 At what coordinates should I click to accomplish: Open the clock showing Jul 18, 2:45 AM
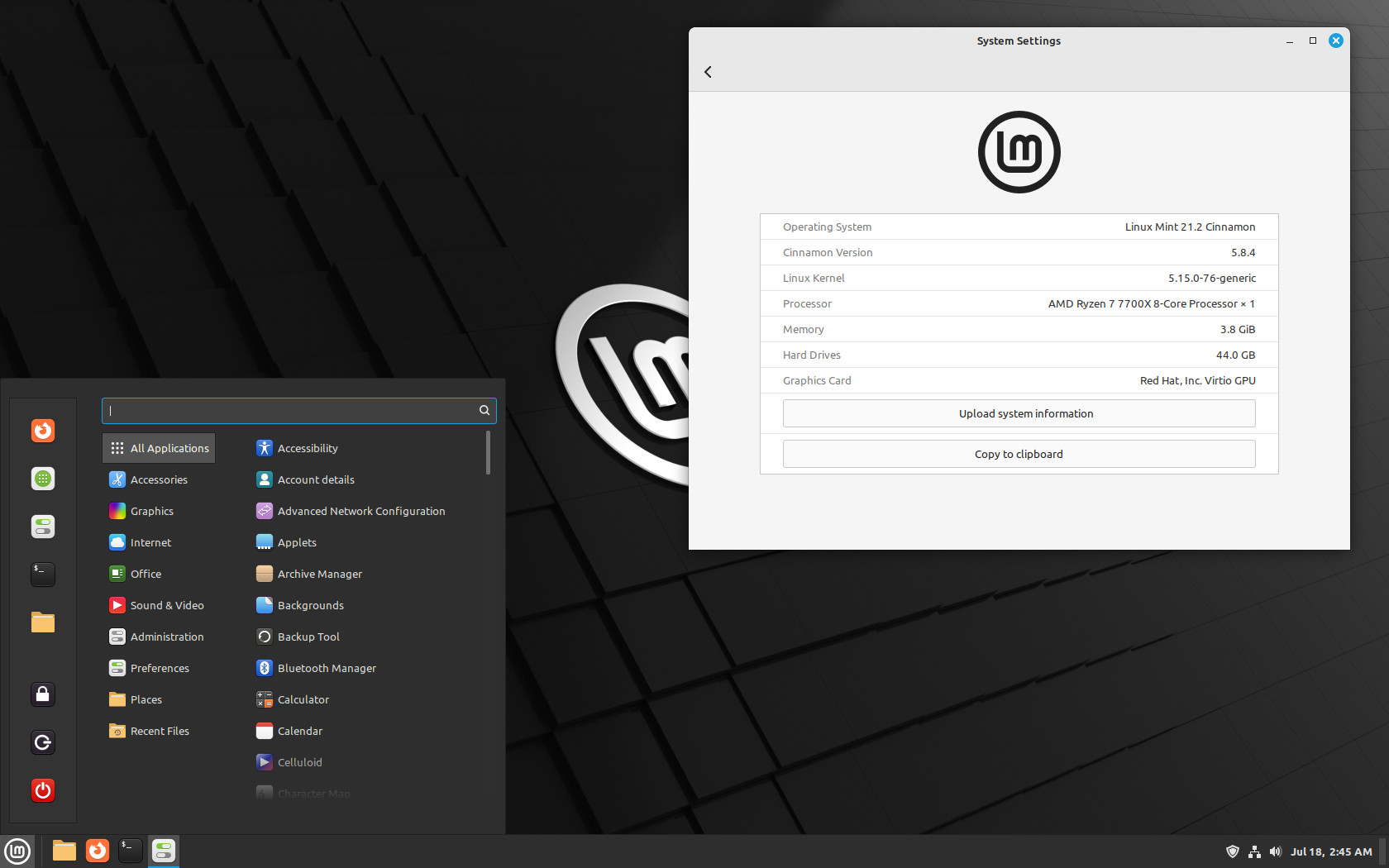click(x=1331, y=851)
